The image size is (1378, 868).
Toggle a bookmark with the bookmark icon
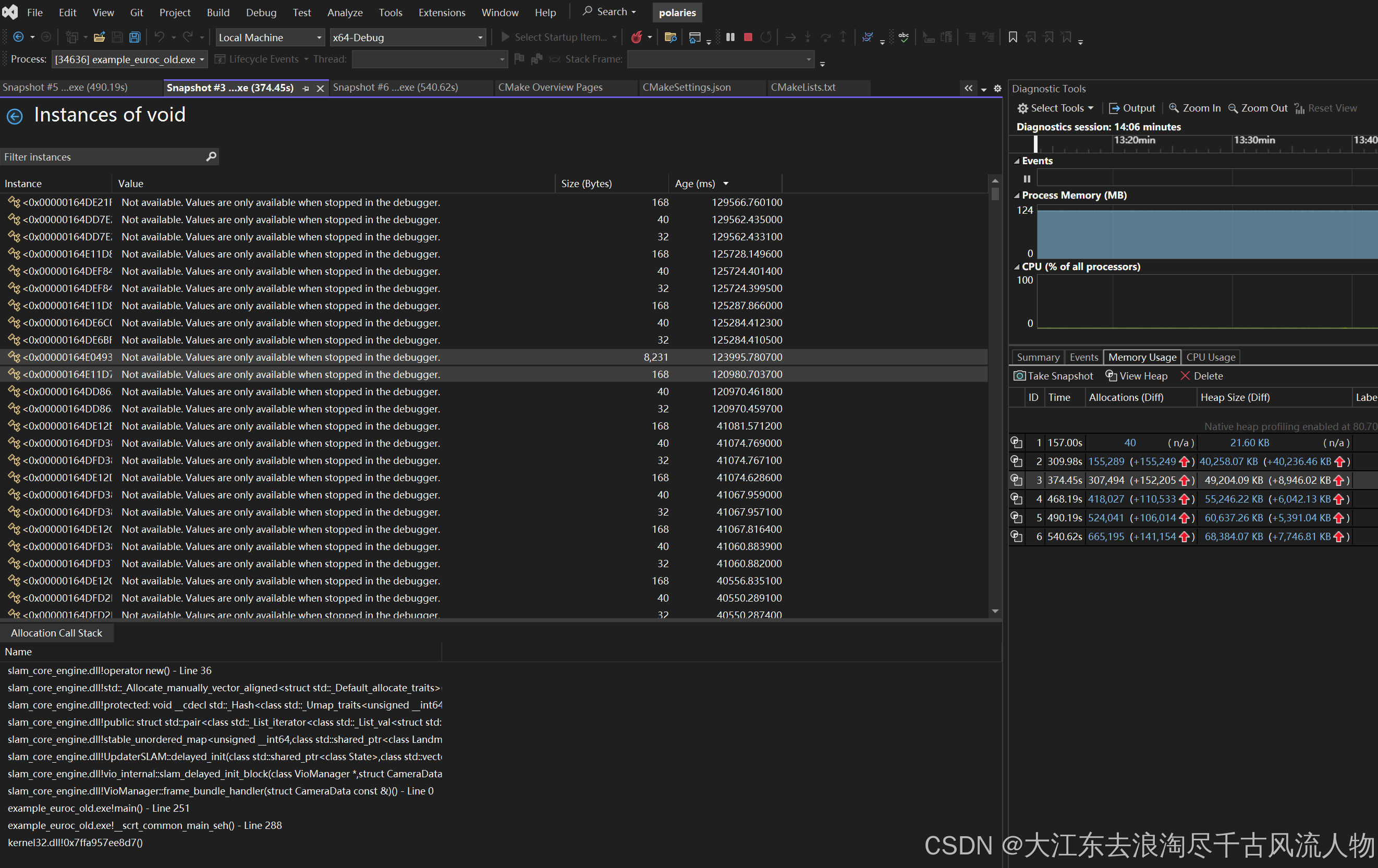click(x=1013, y=37)
